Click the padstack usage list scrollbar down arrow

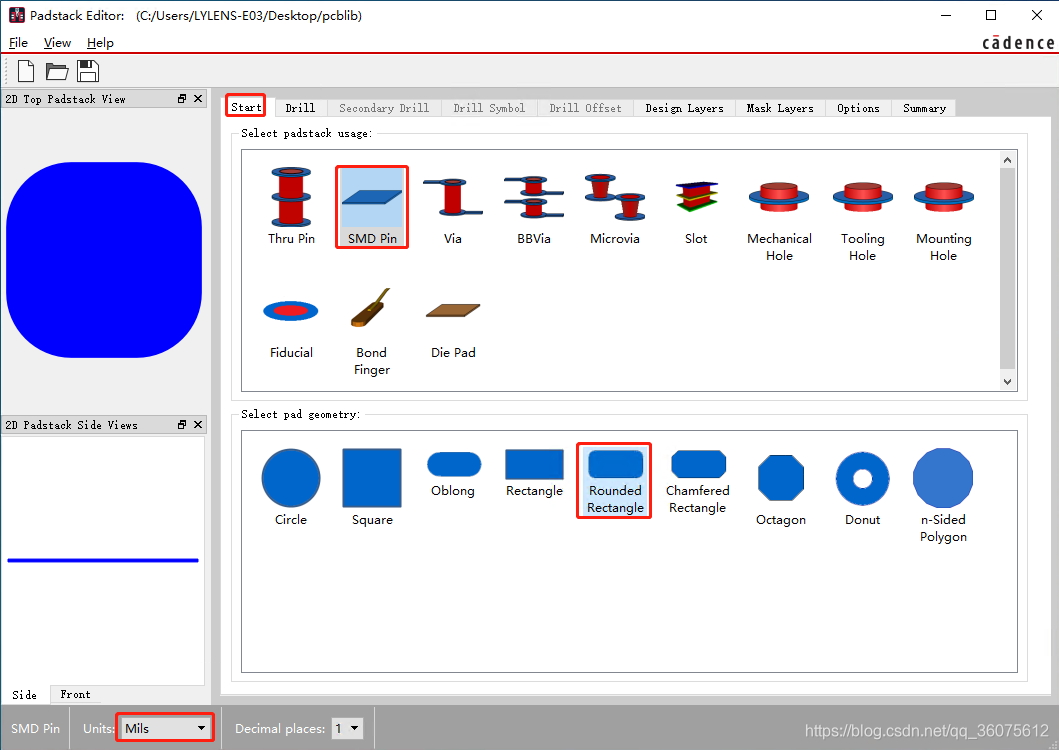click(x=1007, y=382)
